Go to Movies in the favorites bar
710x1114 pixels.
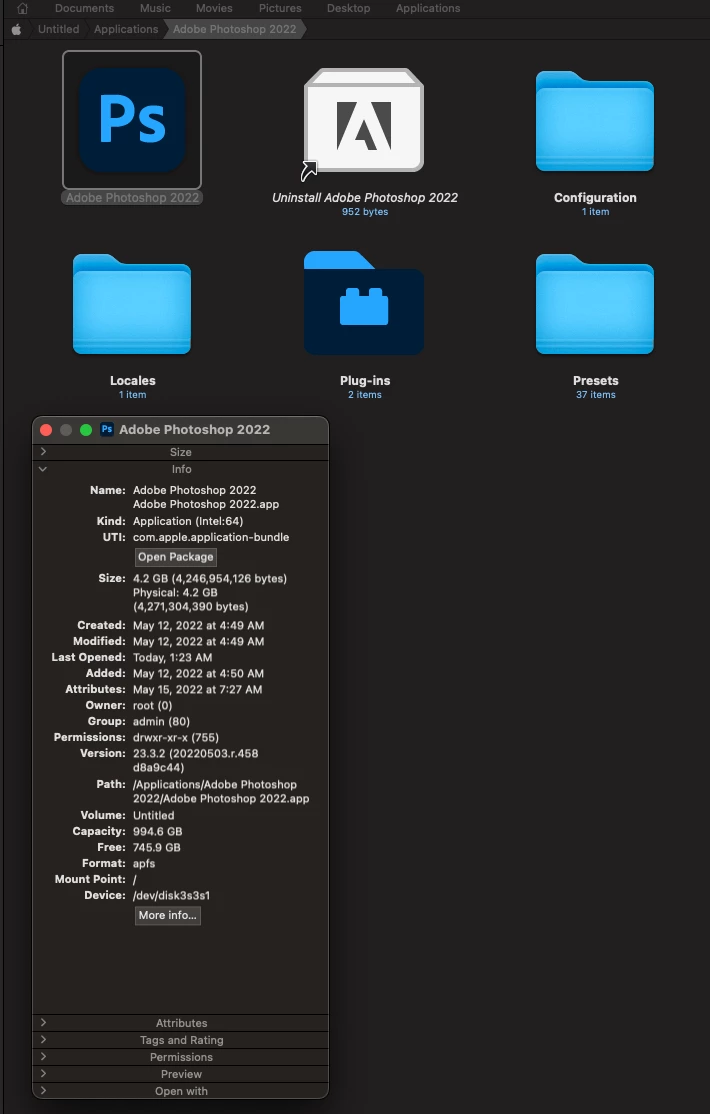[x=214, y=9]
